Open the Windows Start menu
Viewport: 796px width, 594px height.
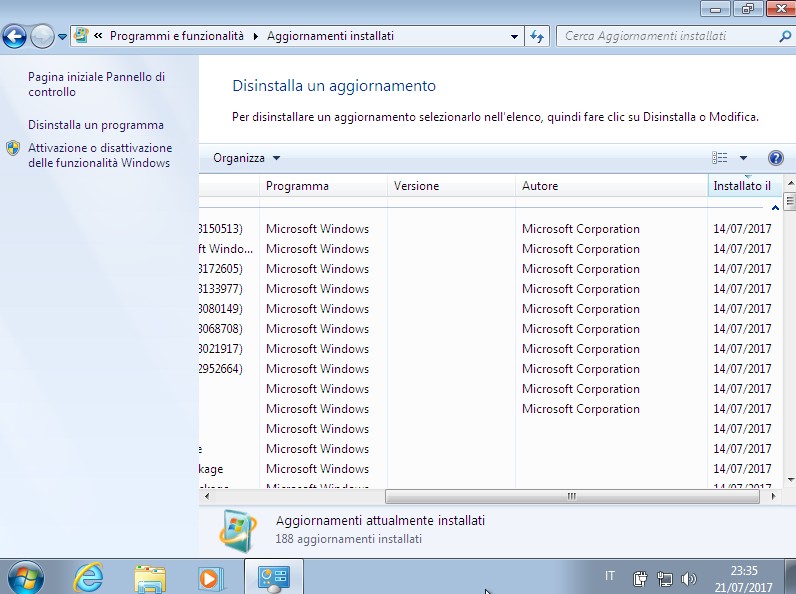(x=25, y=577)
